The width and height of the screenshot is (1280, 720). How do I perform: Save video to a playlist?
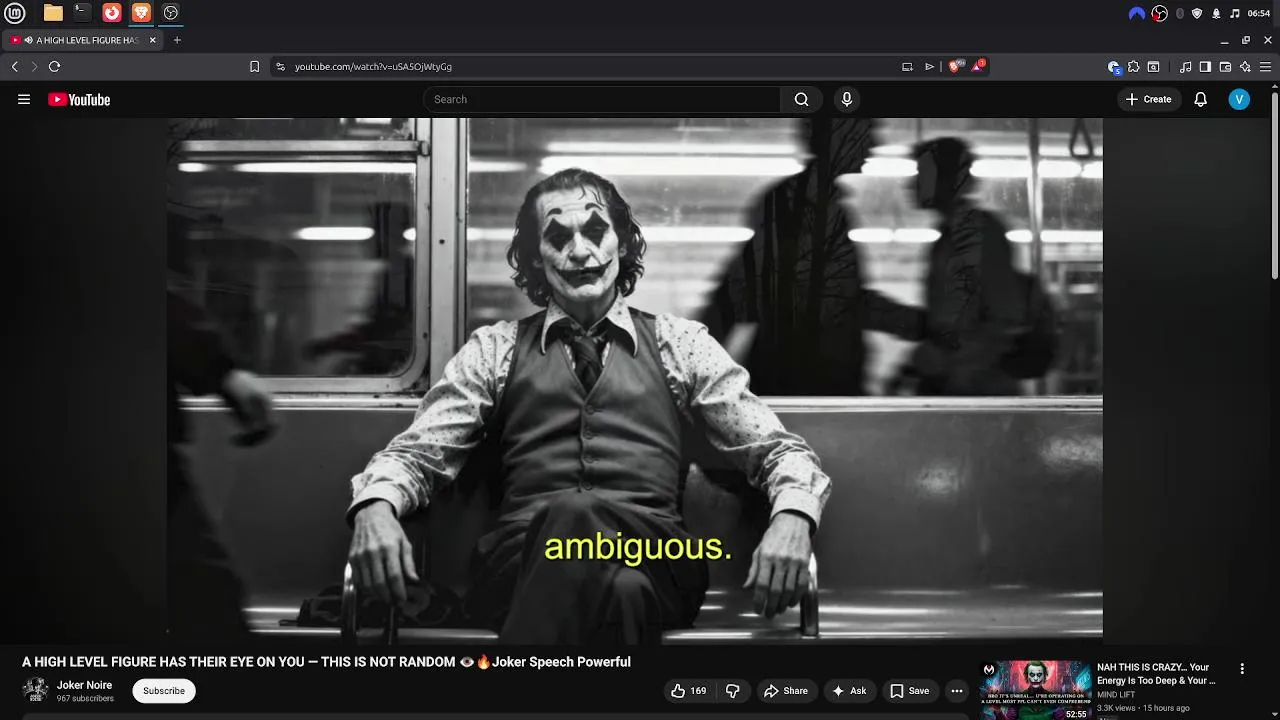tap(909, 691)
